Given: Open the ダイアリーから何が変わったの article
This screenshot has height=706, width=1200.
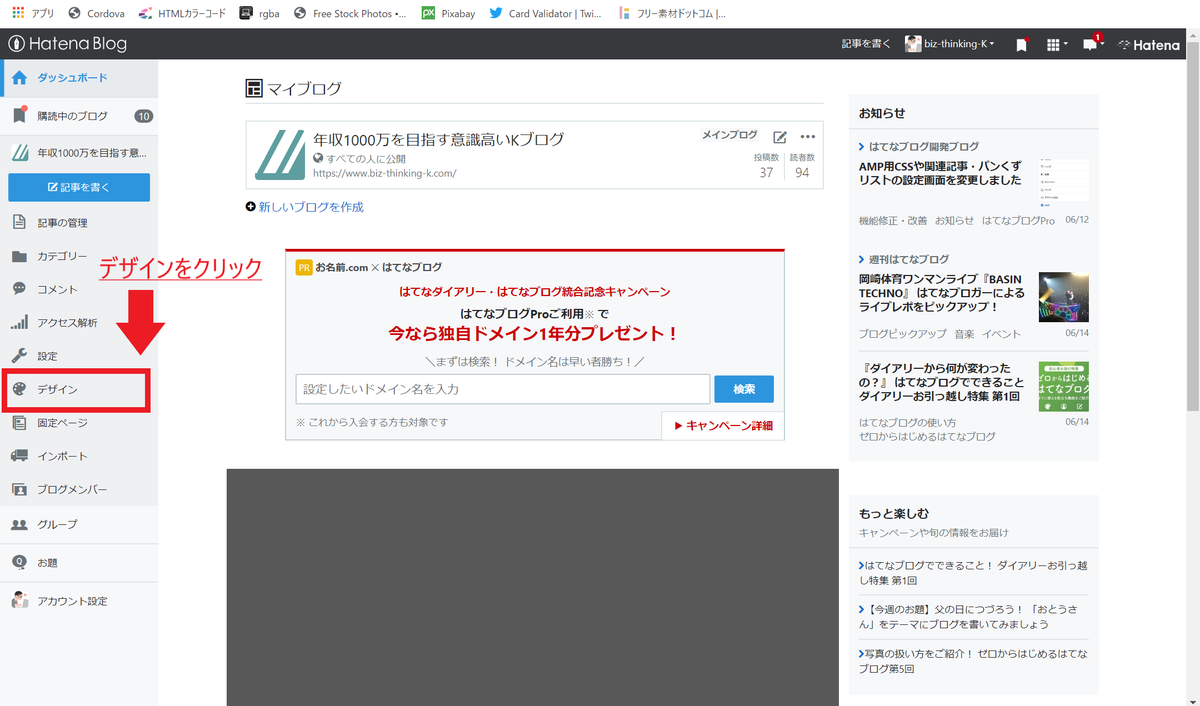Looking at the screenshot, I should tap(941, 382).
